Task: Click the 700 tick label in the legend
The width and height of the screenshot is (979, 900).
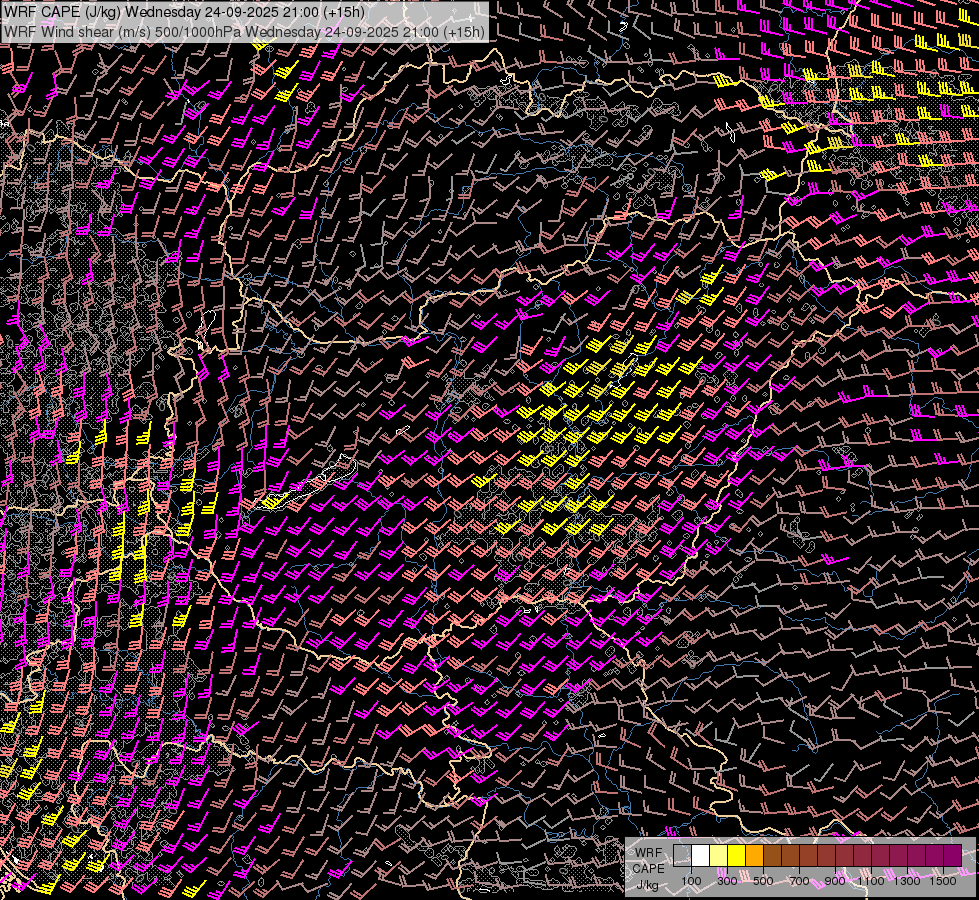Action: click(x=799, y=881)
